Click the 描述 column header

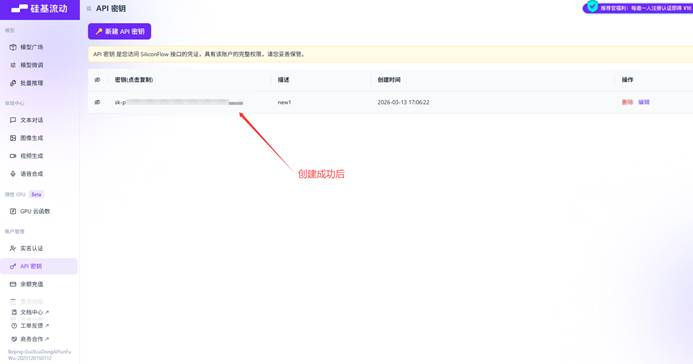point(283,80)
